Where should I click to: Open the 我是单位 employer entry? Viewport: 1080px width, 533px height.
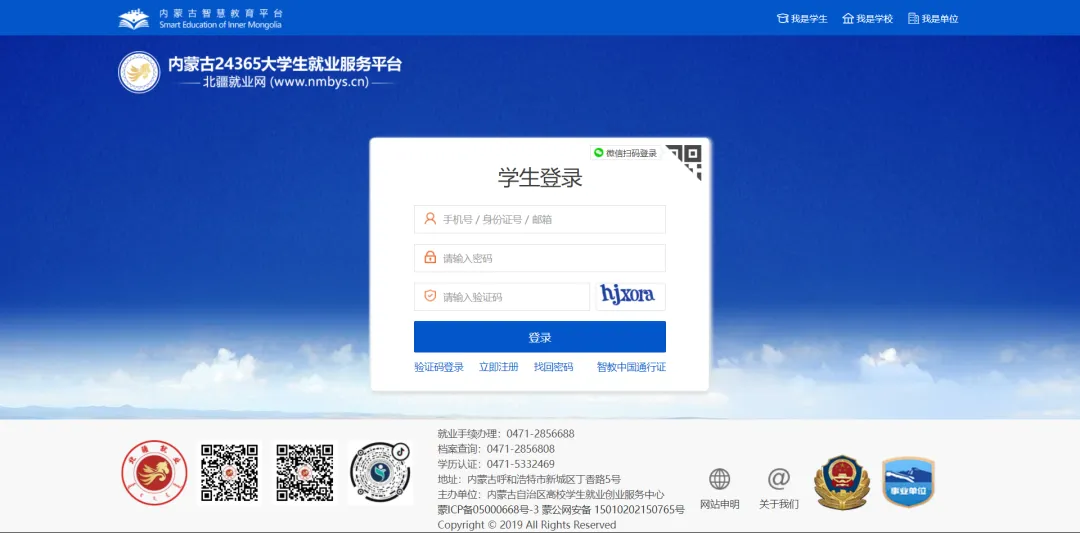pos(933,19)
